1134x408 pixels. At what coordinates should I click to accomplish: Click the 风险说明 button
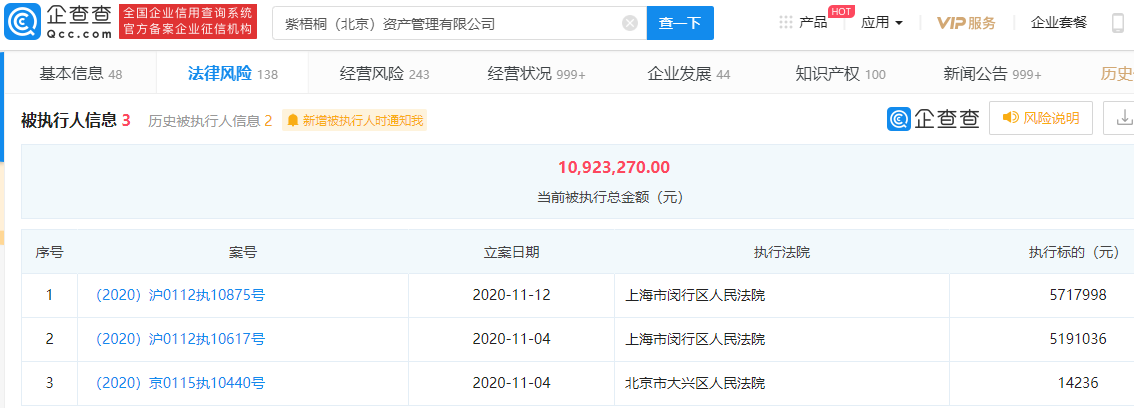pos(1040,118)
